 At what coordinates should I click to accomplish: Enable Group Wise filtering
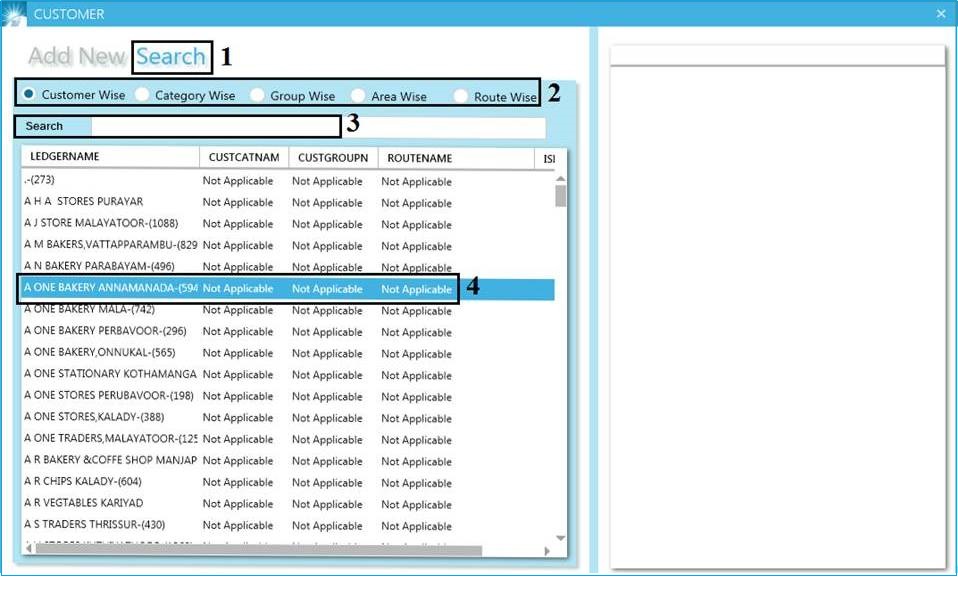click(x=258, y=94)
